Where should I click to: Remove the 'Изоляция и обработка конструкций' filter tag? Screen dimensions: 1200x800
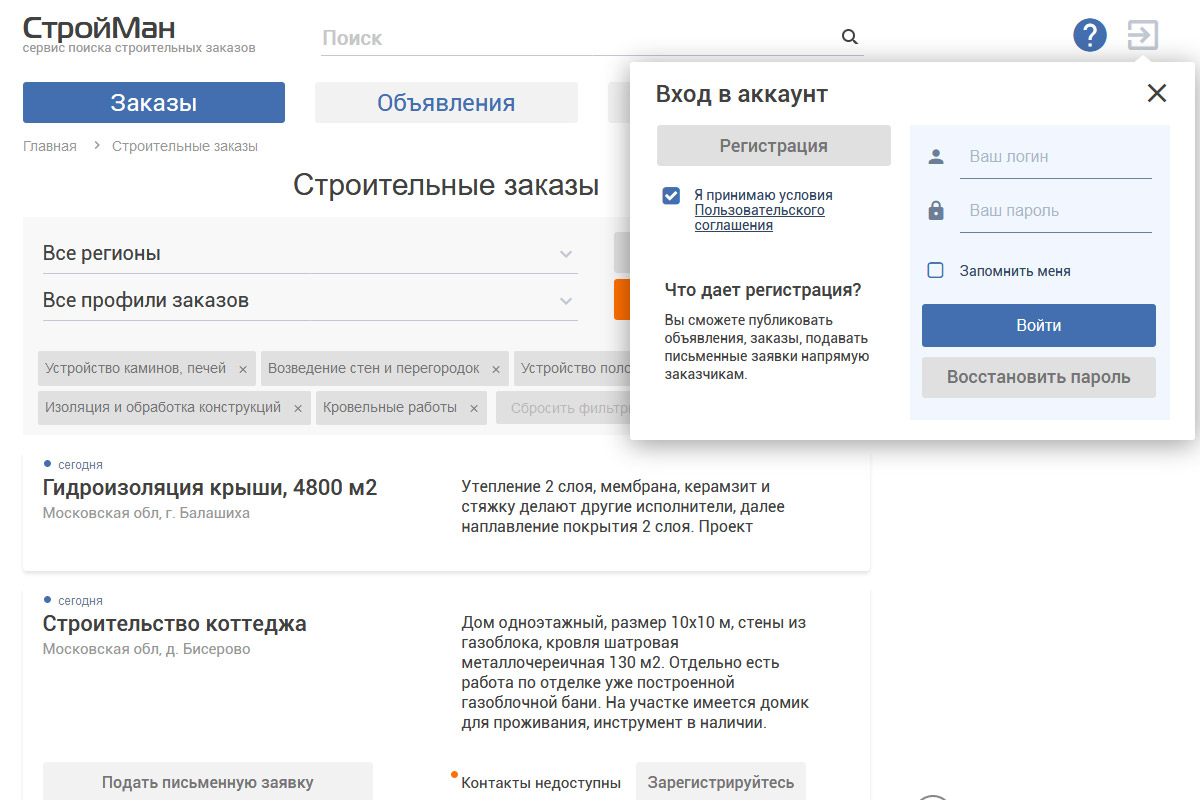coord(297,408)
